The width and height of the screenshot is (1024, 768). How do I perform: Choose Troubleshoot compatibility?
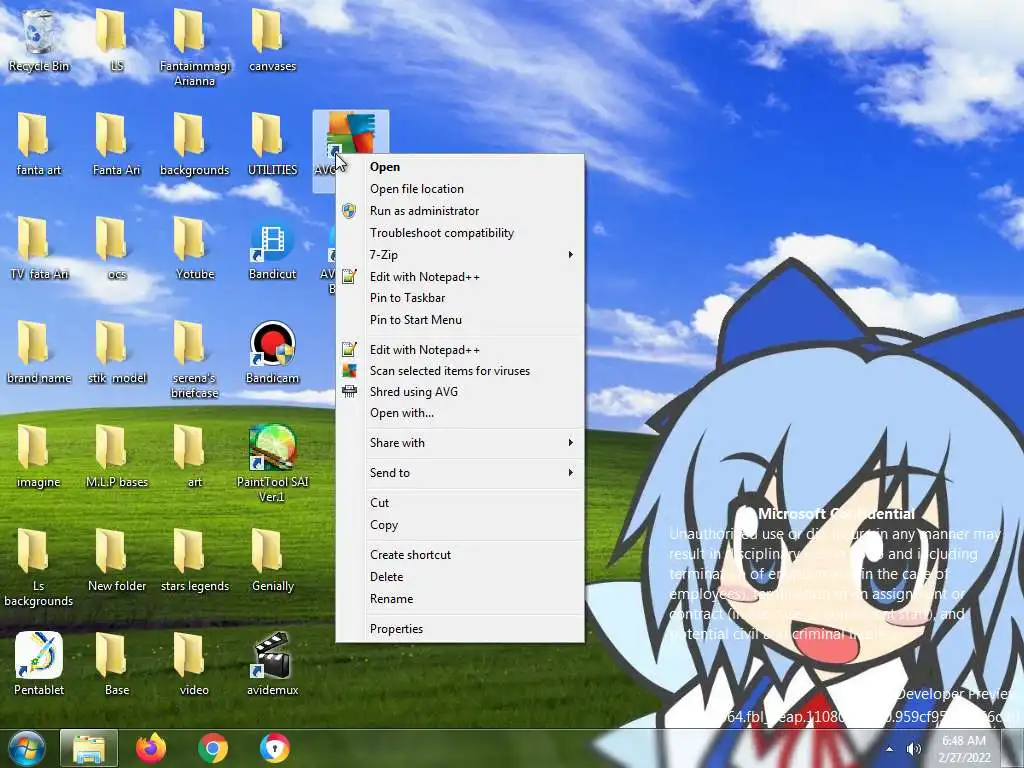460,232
